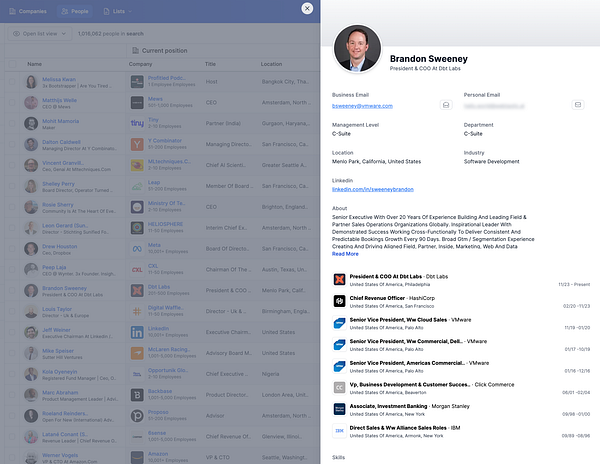This screenshot has height=464, width=600.
Task: Click the Amazon logo in the list
Action: (137, 457)
